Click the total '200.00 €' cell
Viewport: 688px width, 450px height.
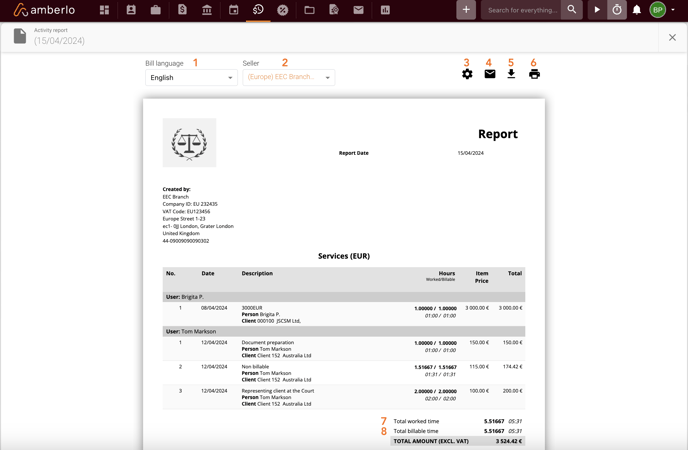pos(512,391)
